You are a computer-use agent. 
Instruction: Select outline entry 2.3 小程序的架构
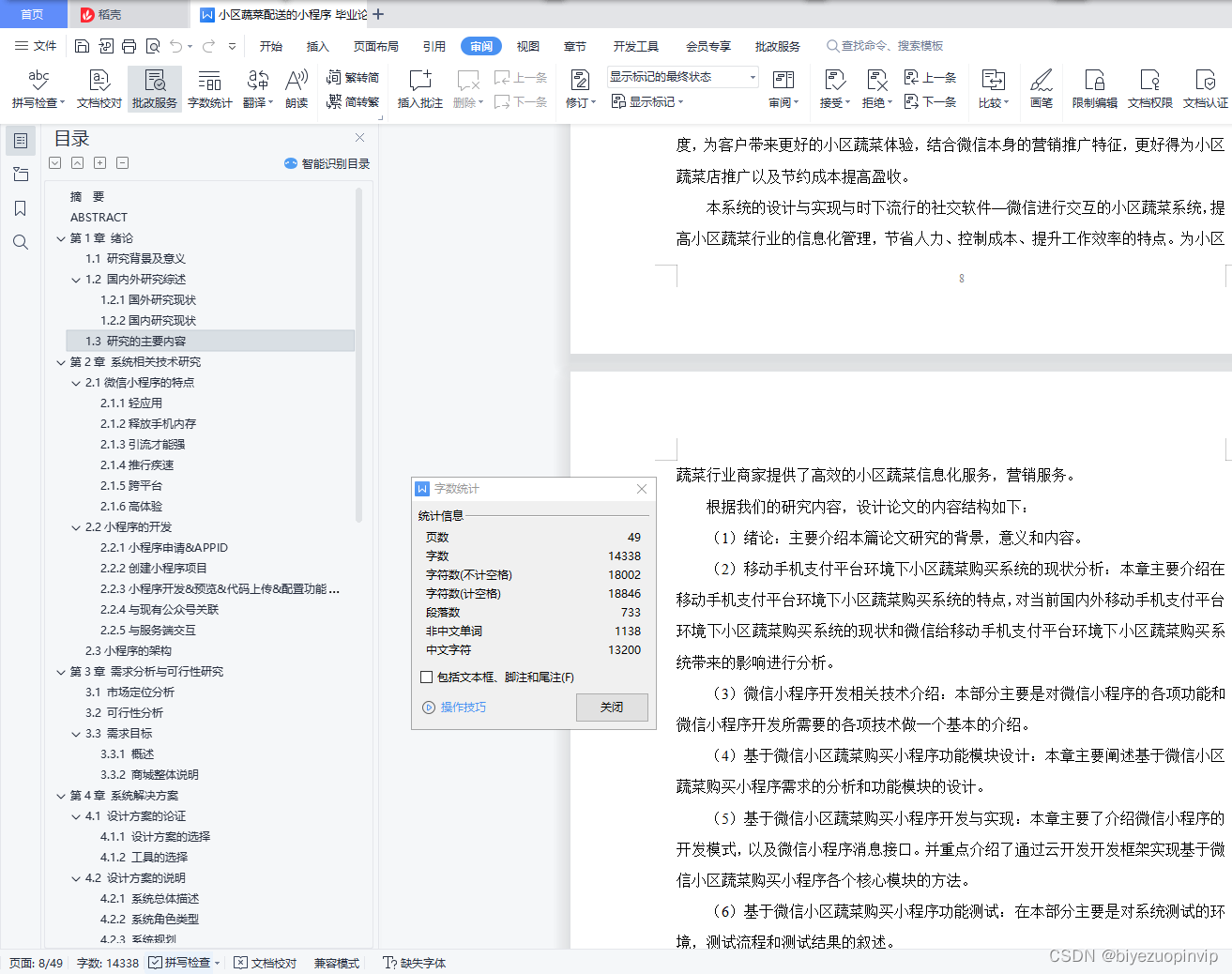click(x=129, y=651)
